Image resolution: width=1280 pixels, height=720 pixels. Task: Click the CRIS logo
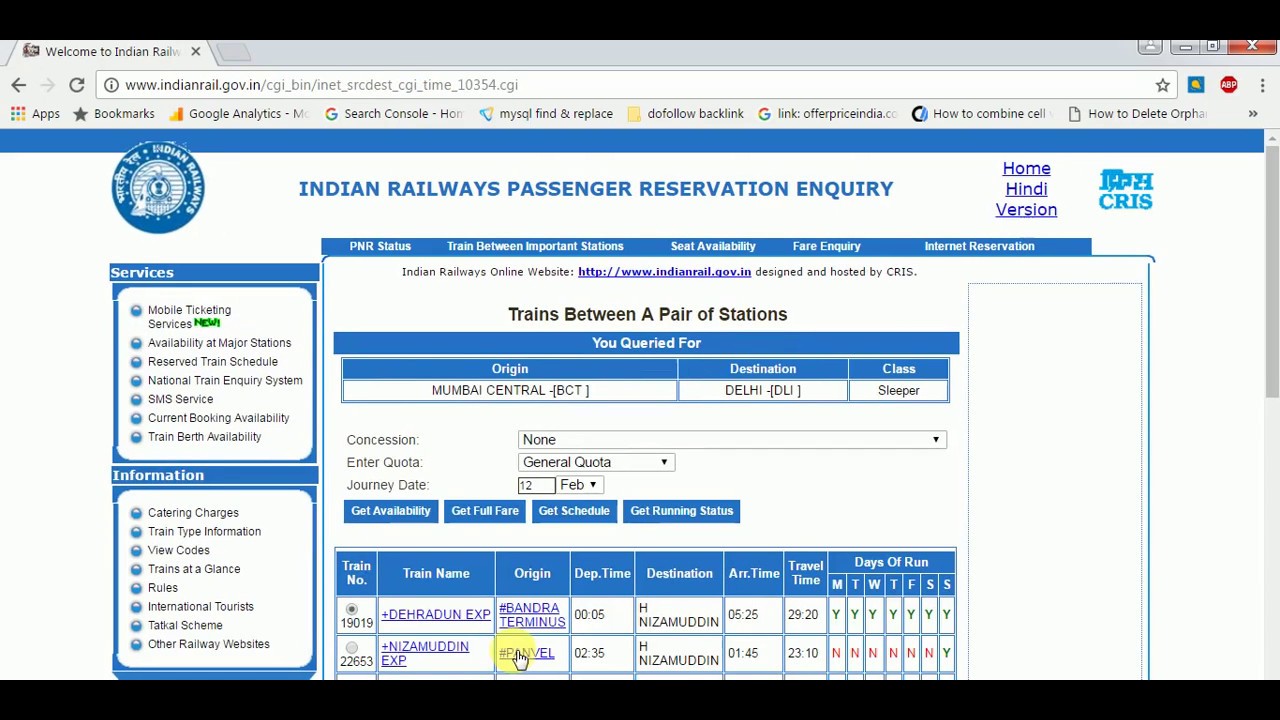pos(1126,190)
